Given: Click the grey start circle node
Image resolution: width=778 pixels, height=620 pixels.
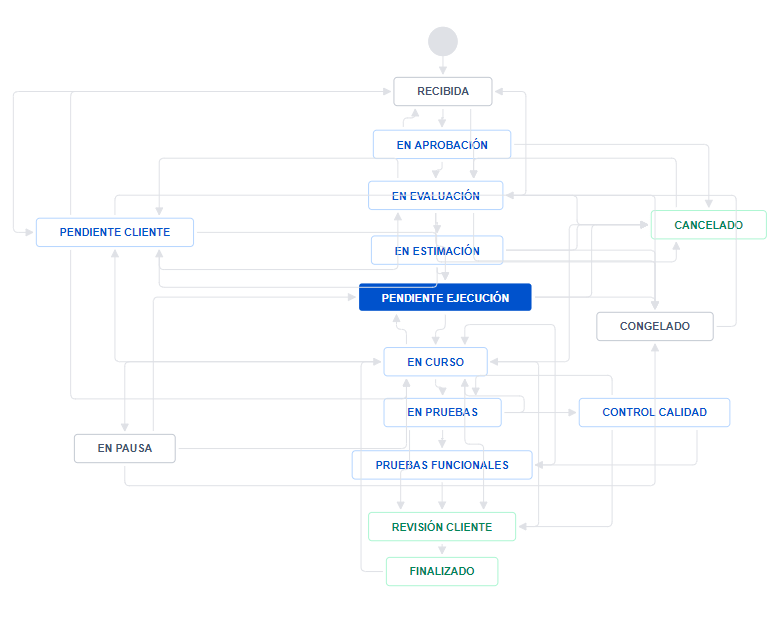Looking at the screenshot, I should 442,42.
